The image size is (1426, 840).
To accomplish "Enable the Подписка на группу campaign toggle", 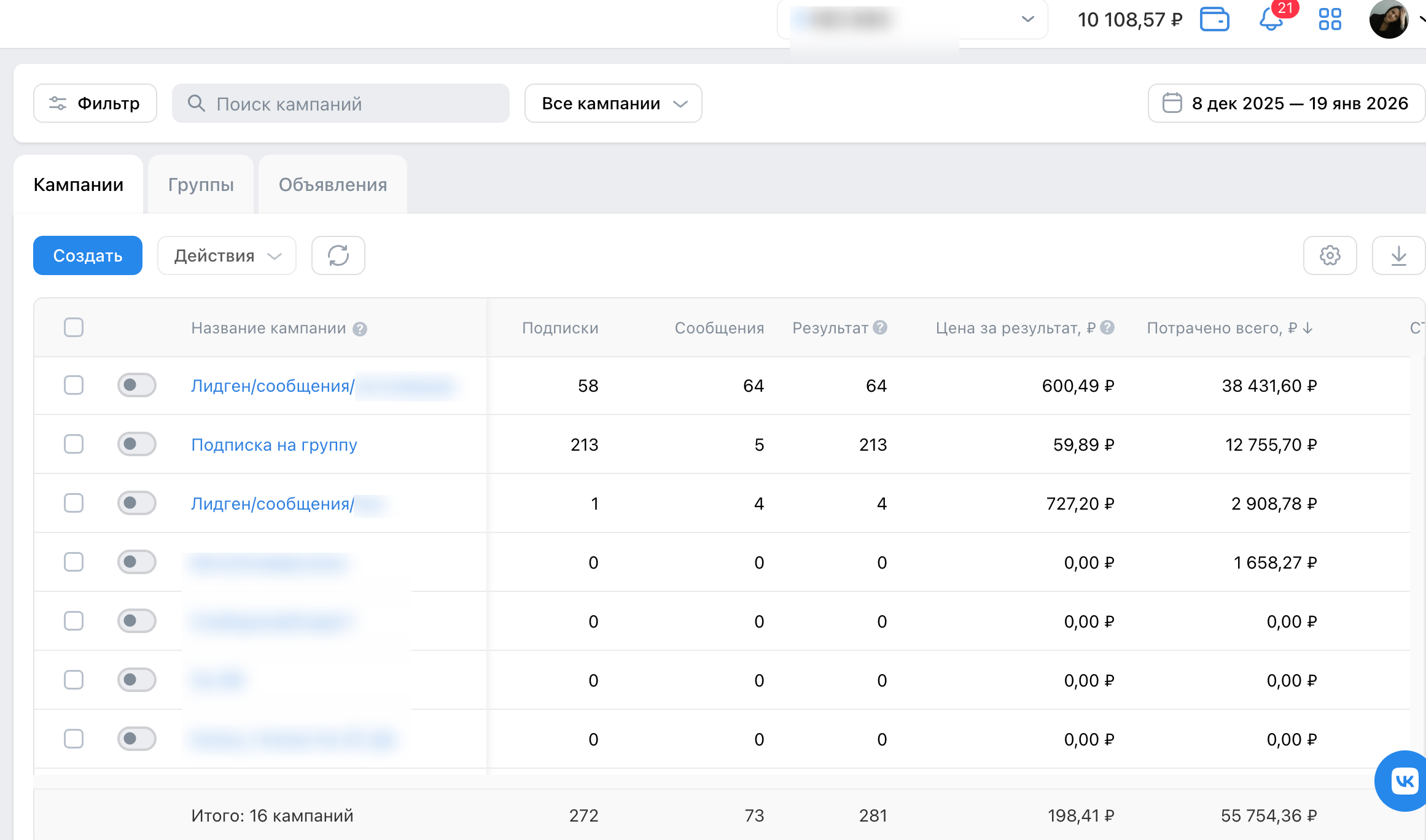I will [136, 444].
